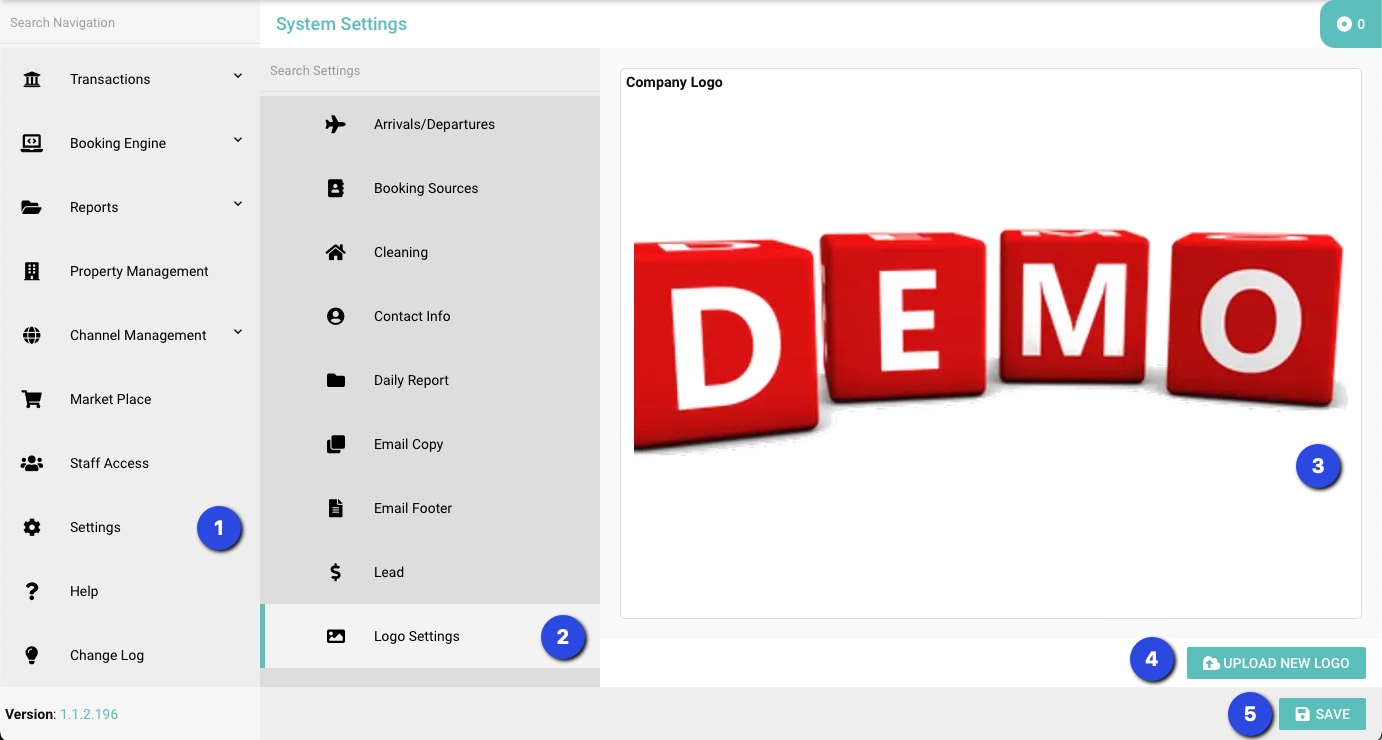Click the Lead dollar sign icon

336,572
